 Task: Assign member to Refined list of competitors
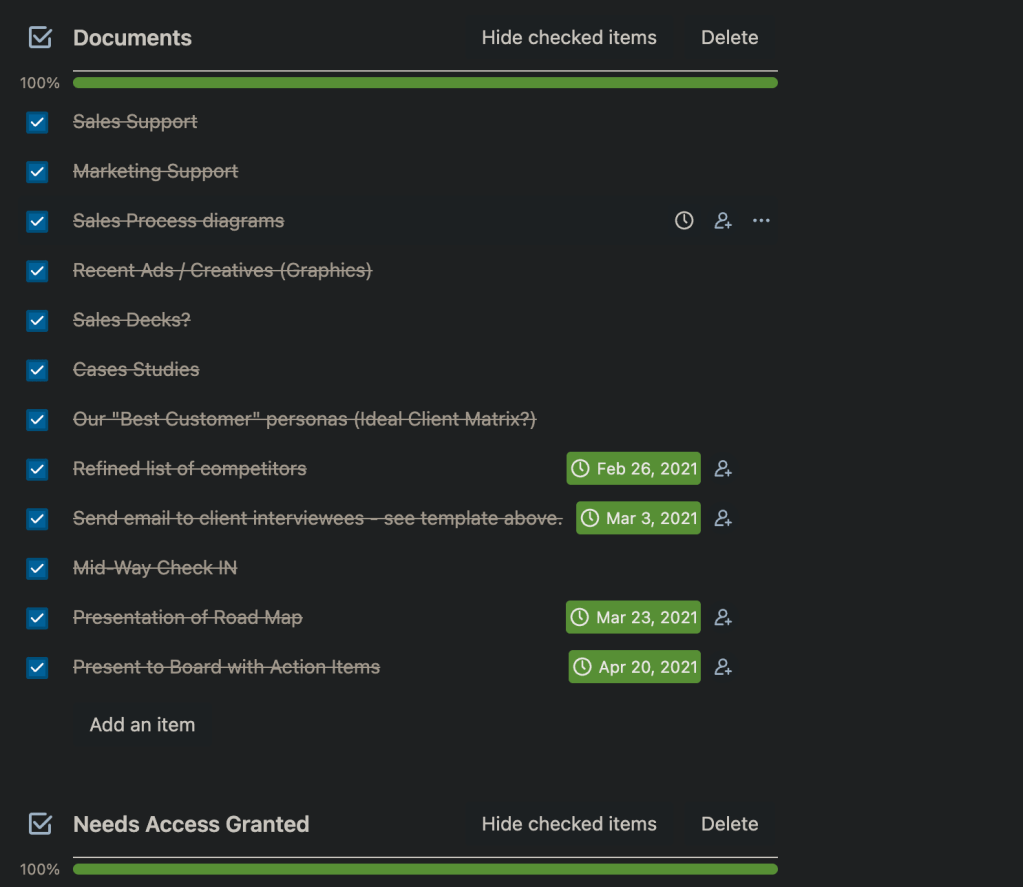pos(723,469)
